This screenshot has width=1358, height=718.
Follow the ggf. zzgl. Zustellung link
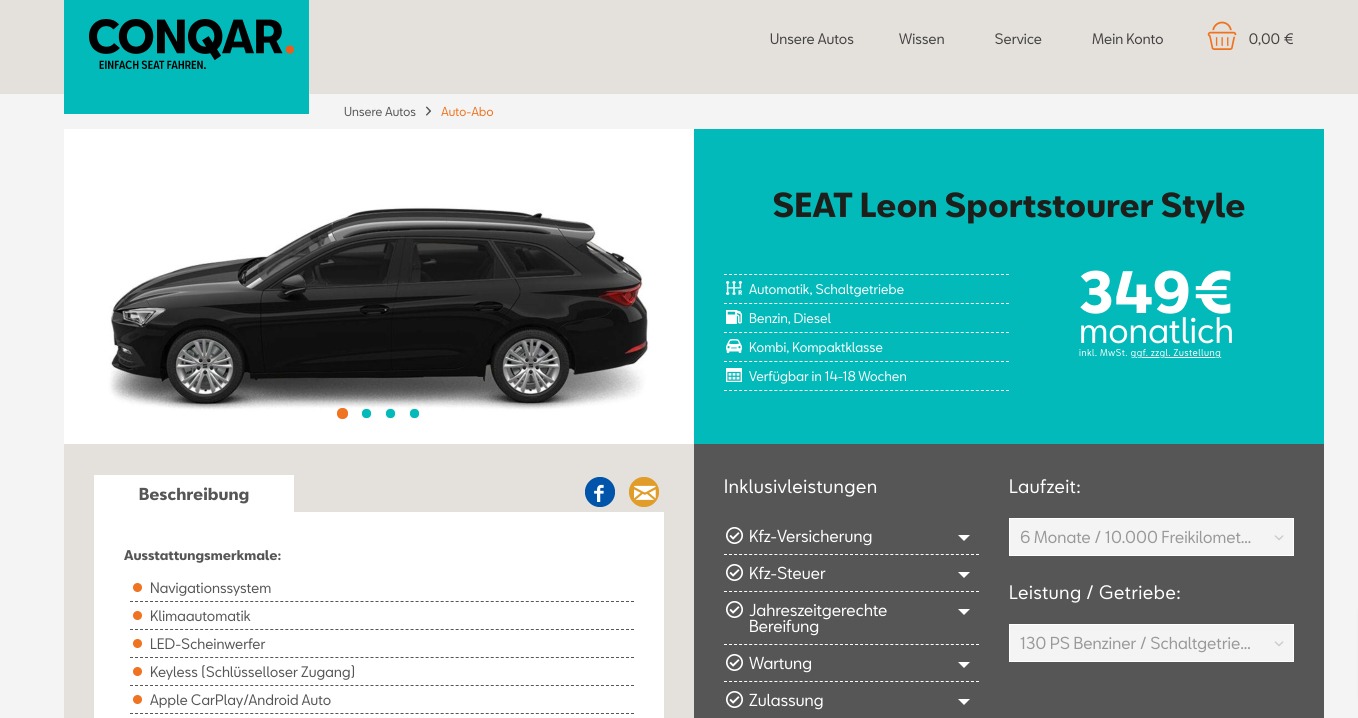click(1175, 353)
